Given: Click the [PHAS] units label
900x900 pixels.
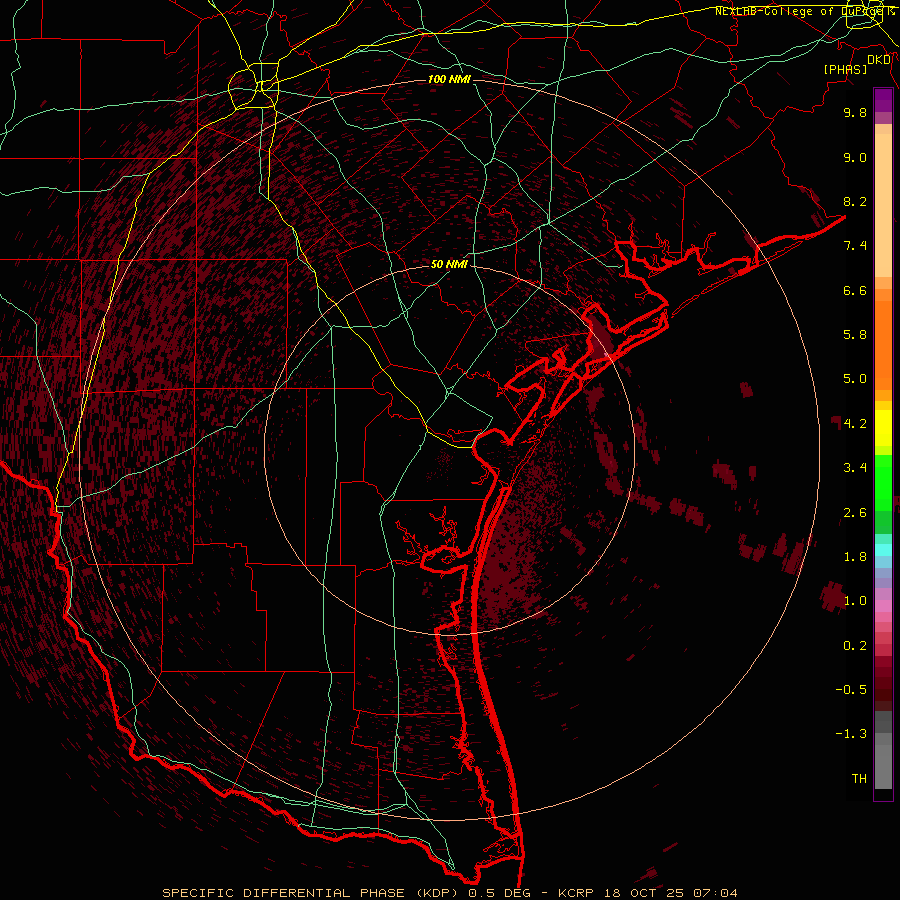Looking at the screenshot, I should [845, 69].
